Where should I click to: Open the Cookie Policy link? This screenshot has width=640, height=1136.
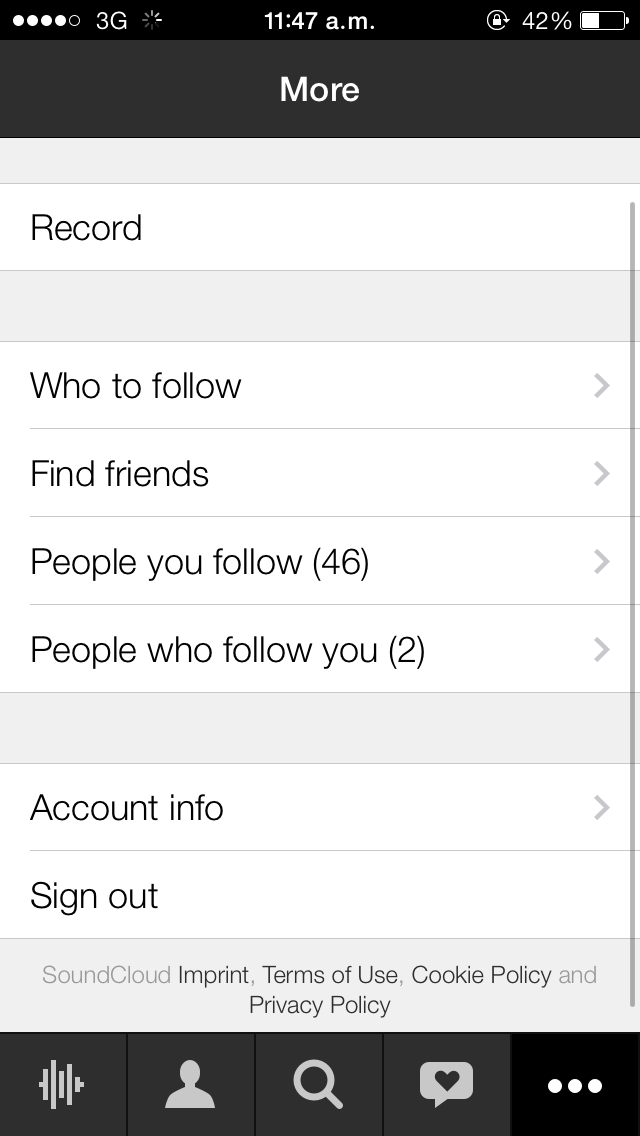[x=481, y=975]
